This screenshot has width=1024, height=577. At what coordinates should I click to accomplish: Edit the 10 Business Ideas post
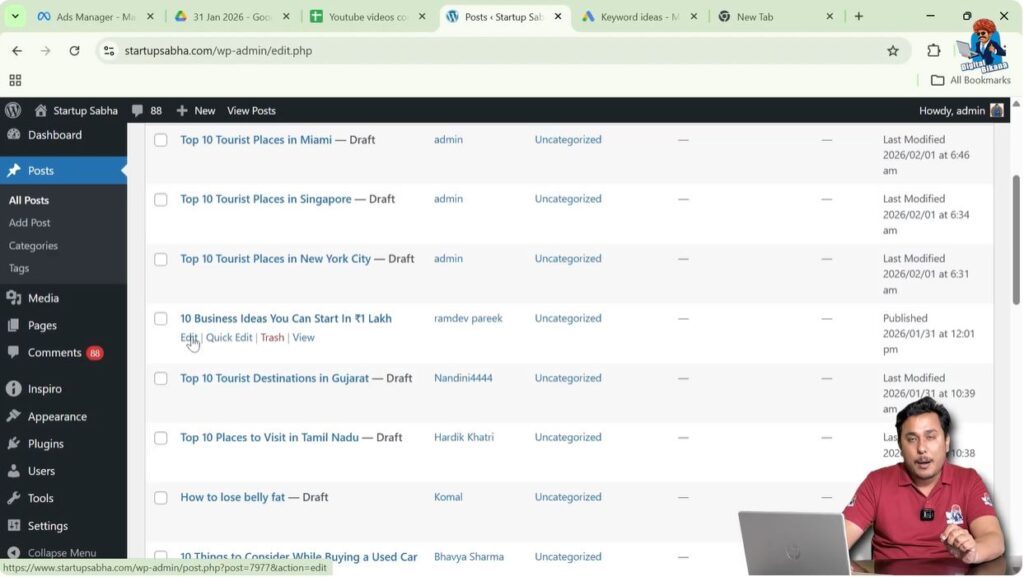[189, 337]
